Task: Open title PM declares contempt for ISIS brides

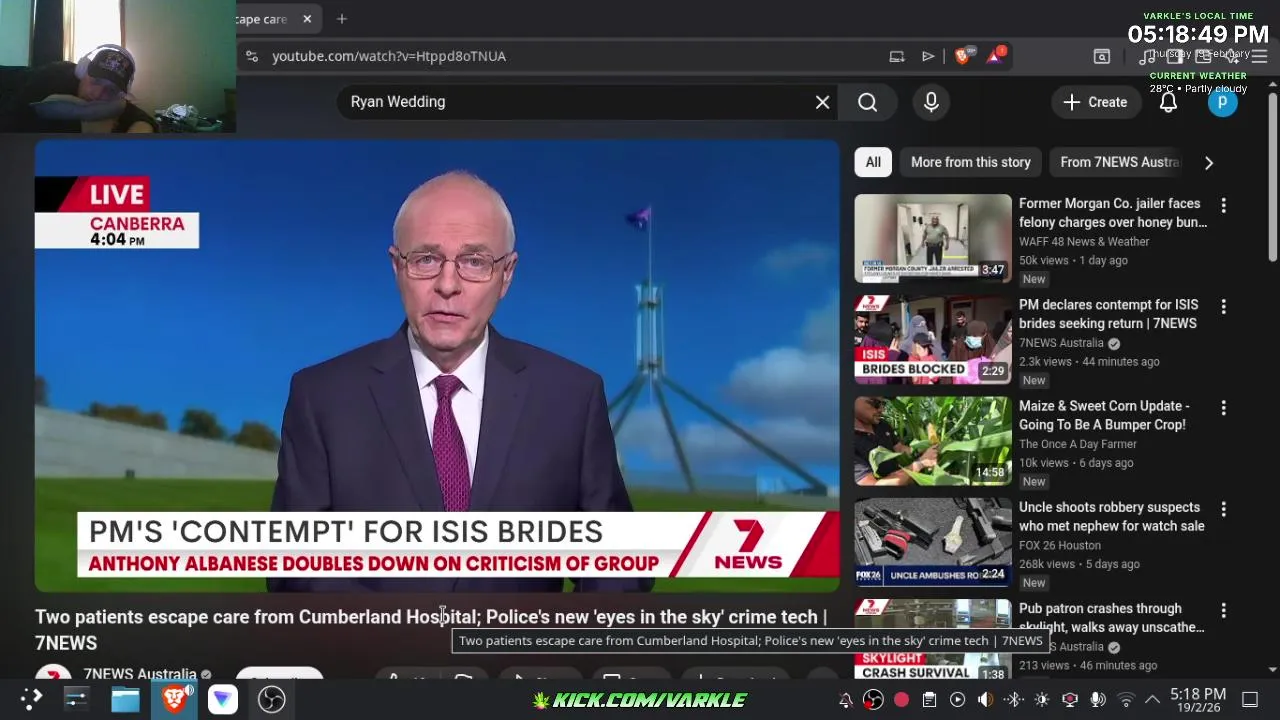Action: click(x=1108, y=314)
